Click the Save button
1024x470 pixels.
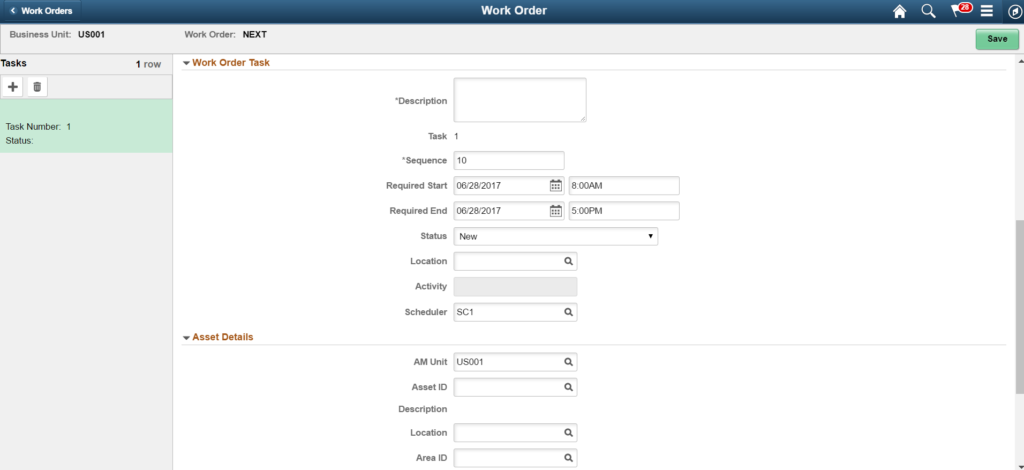(x=997, y=39)
